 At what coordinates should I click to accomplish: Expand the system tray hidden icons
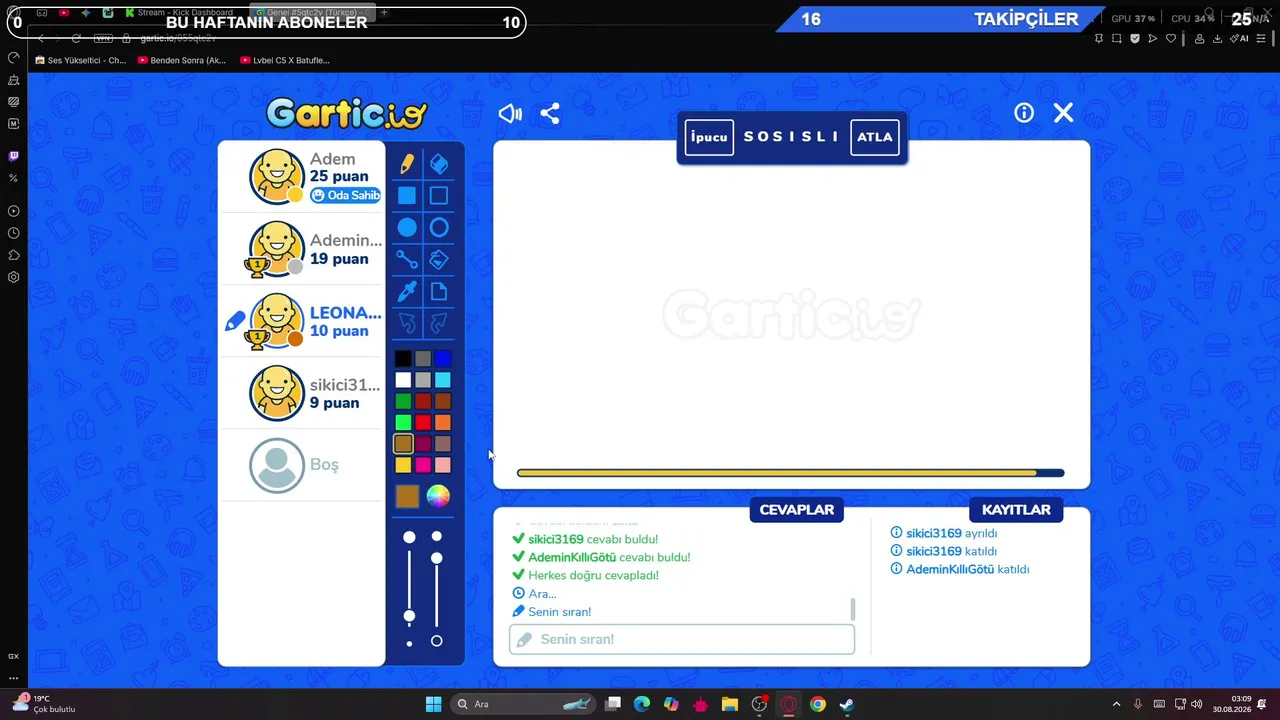pyautogui.click(x=1116, y=704)
